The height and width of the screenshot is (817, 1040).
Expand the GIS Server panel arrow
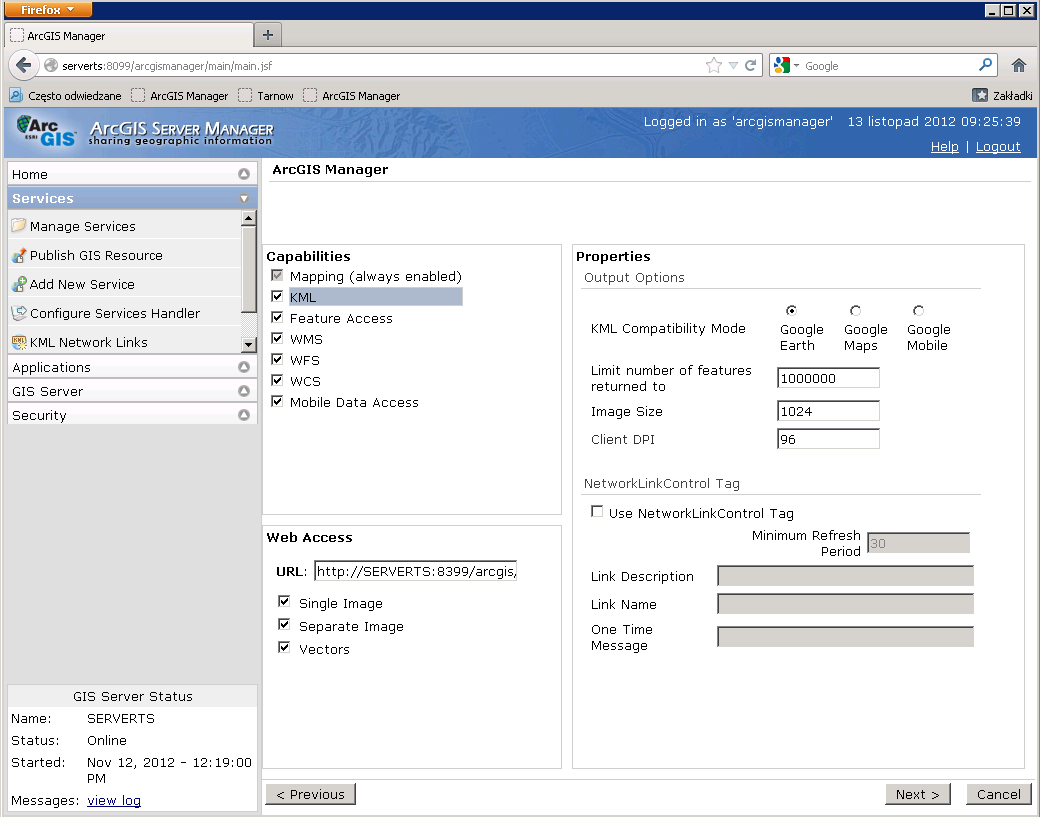[243, 391]
